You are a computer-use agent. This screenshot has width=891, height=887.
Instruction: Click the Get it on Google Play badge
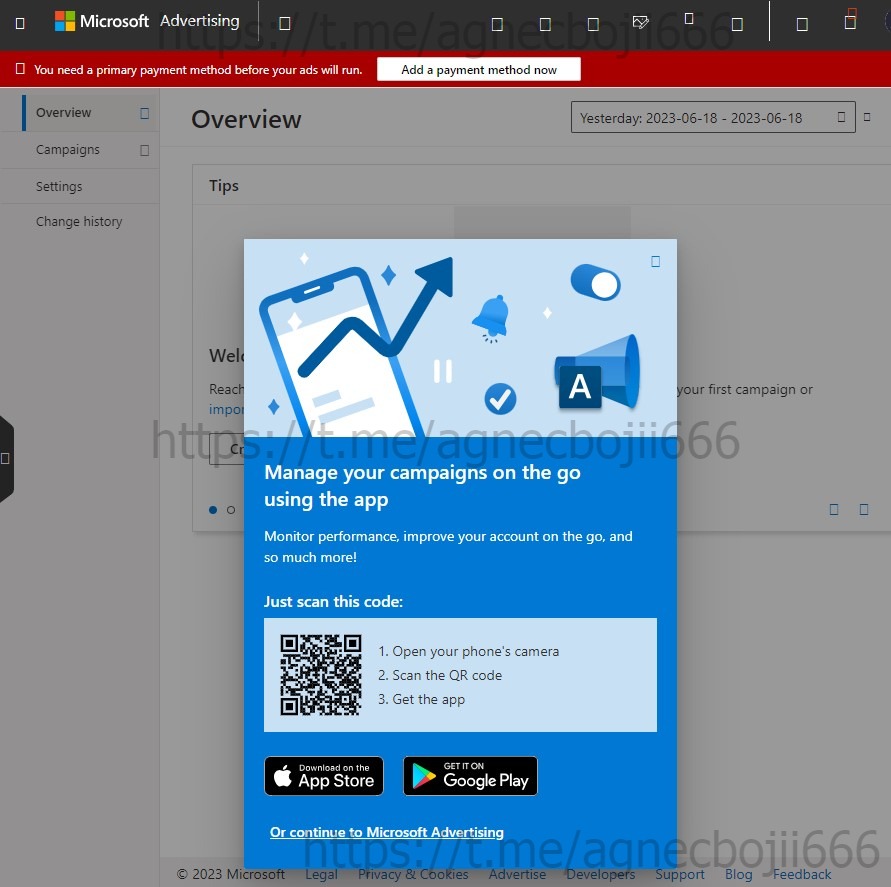click(471, 776)
